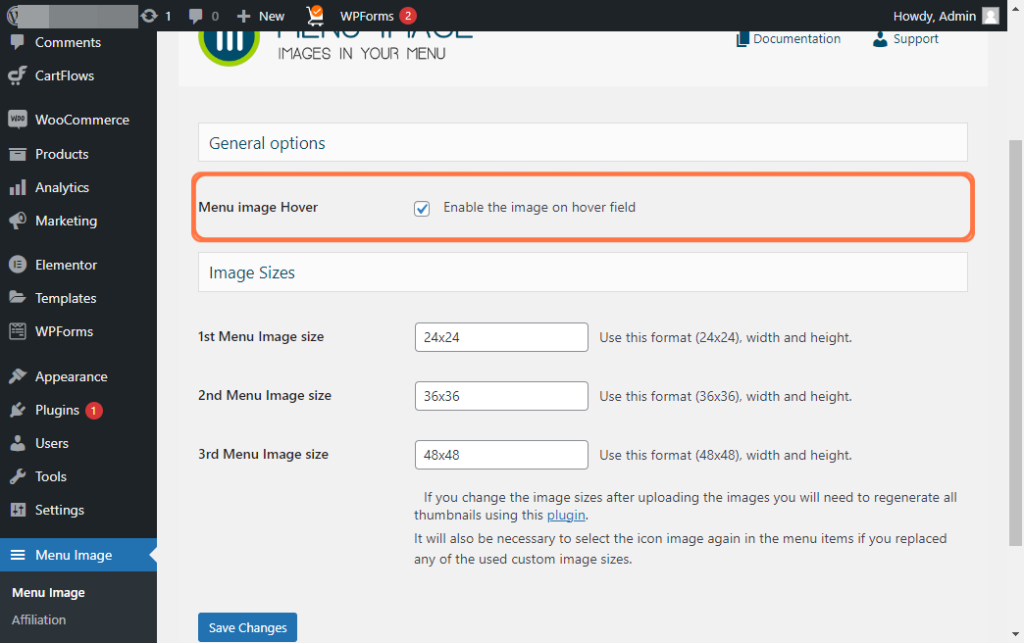
Task: Click the Comments sidebar icon
Action: pos(18,42)
